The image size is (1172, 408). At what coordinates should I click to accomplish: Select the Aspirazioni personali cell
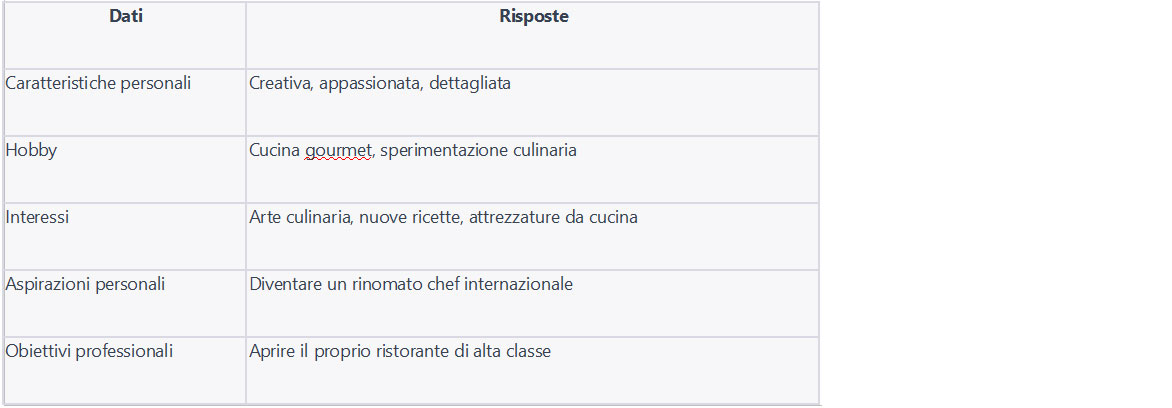point(126,303)
